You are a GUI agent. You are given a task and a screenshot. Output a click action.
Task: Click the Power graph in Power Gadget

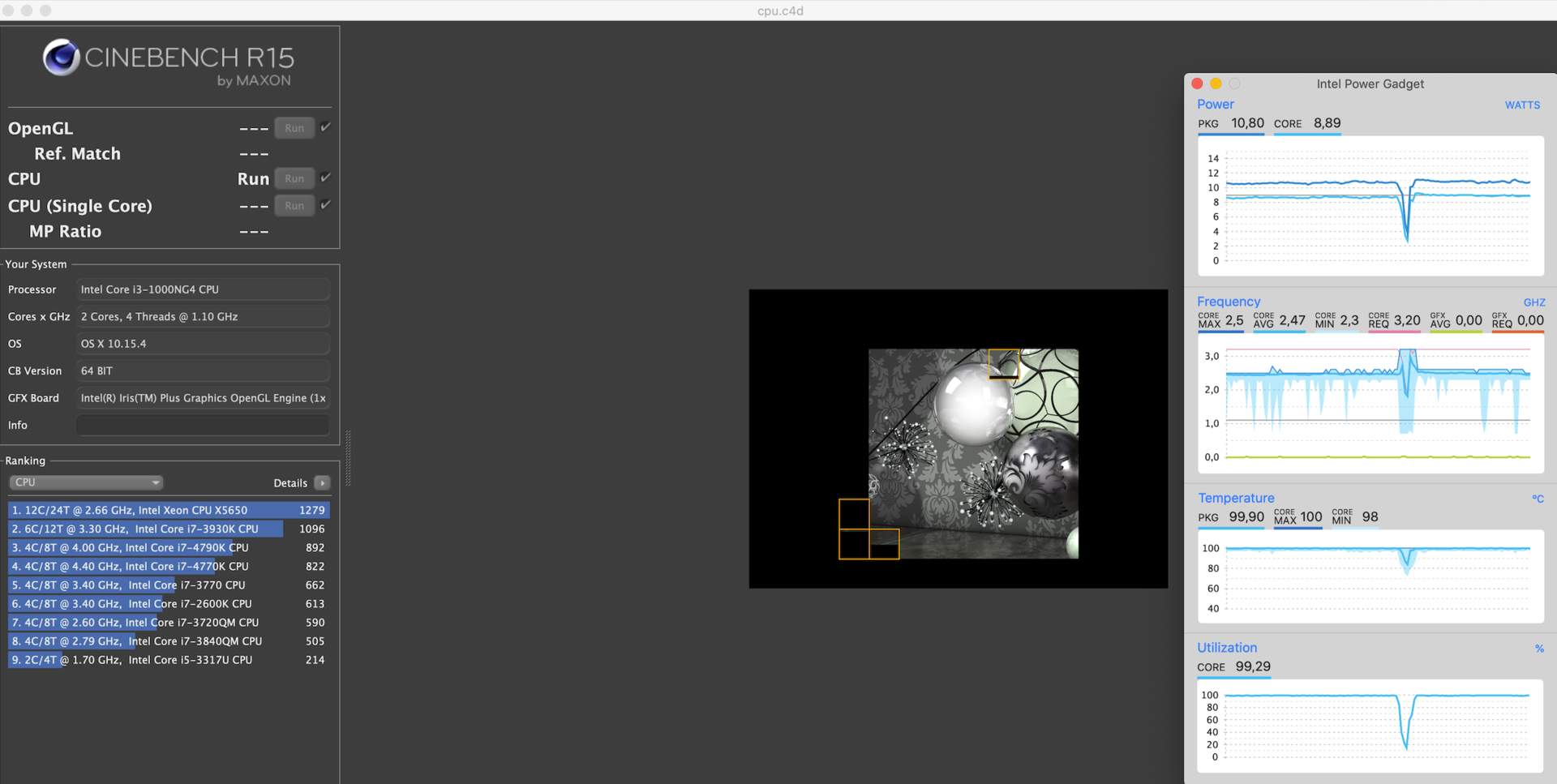coord(1370,206)
